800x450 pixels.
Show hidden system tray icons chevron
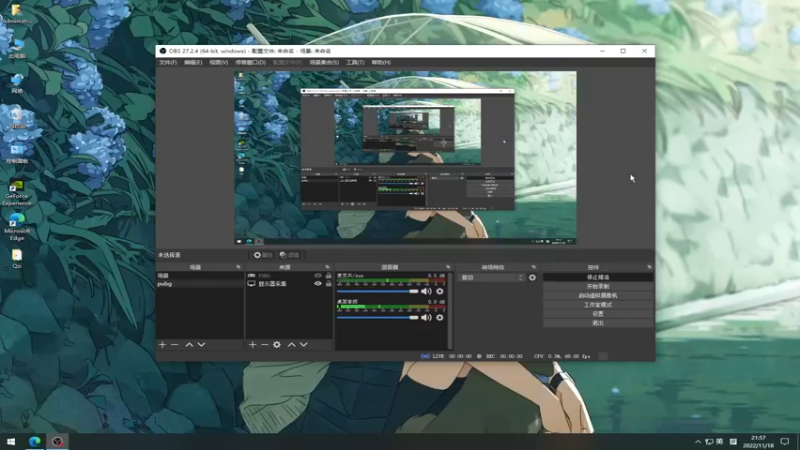[698, 441]
